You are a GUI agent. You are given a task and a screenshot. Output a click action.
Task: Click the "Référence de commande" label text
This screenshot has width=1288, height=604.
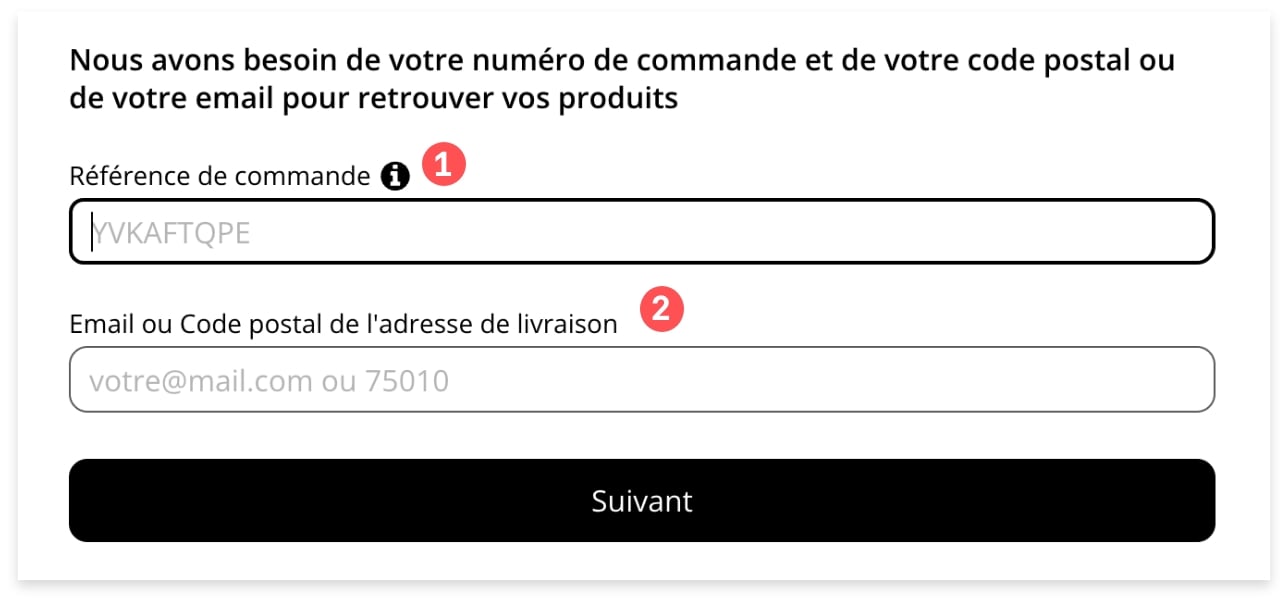click(x=219, y=177)
